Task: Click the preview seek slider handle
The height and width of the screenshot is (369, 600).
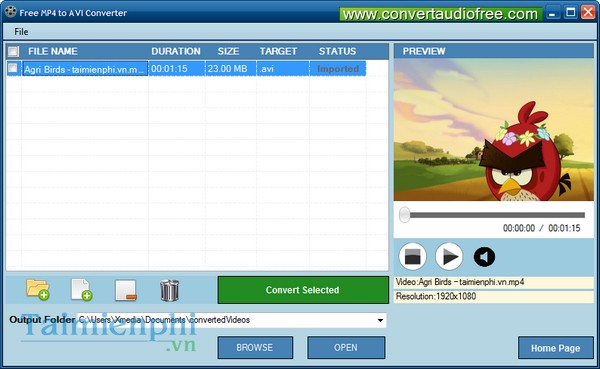Action: coord(404,215)
